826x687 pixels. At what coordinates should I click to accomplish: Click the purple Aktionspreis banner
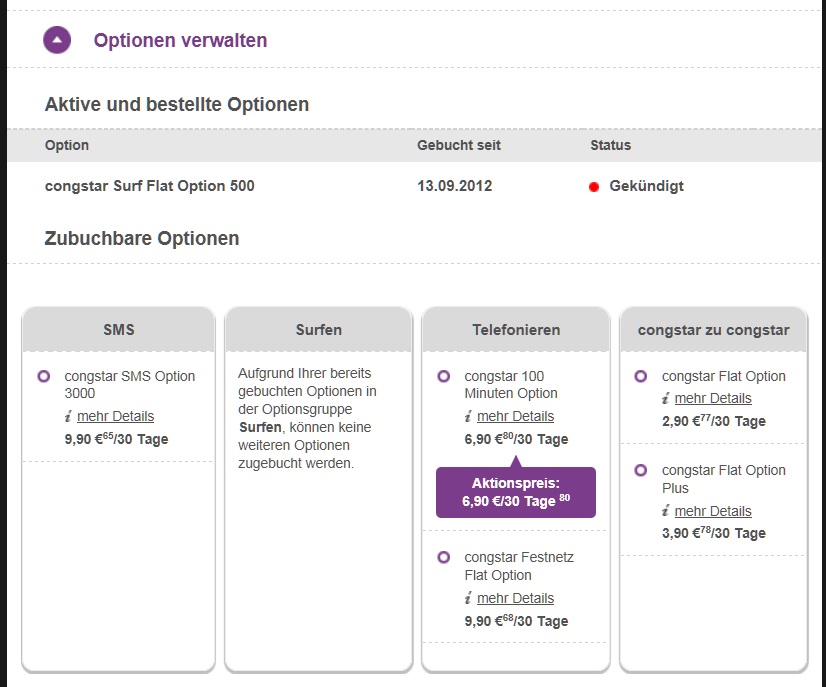pos(515,492)
